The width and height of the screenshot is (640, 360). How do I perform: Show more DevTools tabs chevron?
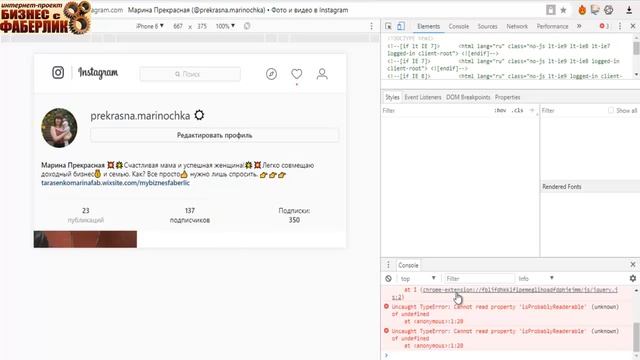point(579,26)
